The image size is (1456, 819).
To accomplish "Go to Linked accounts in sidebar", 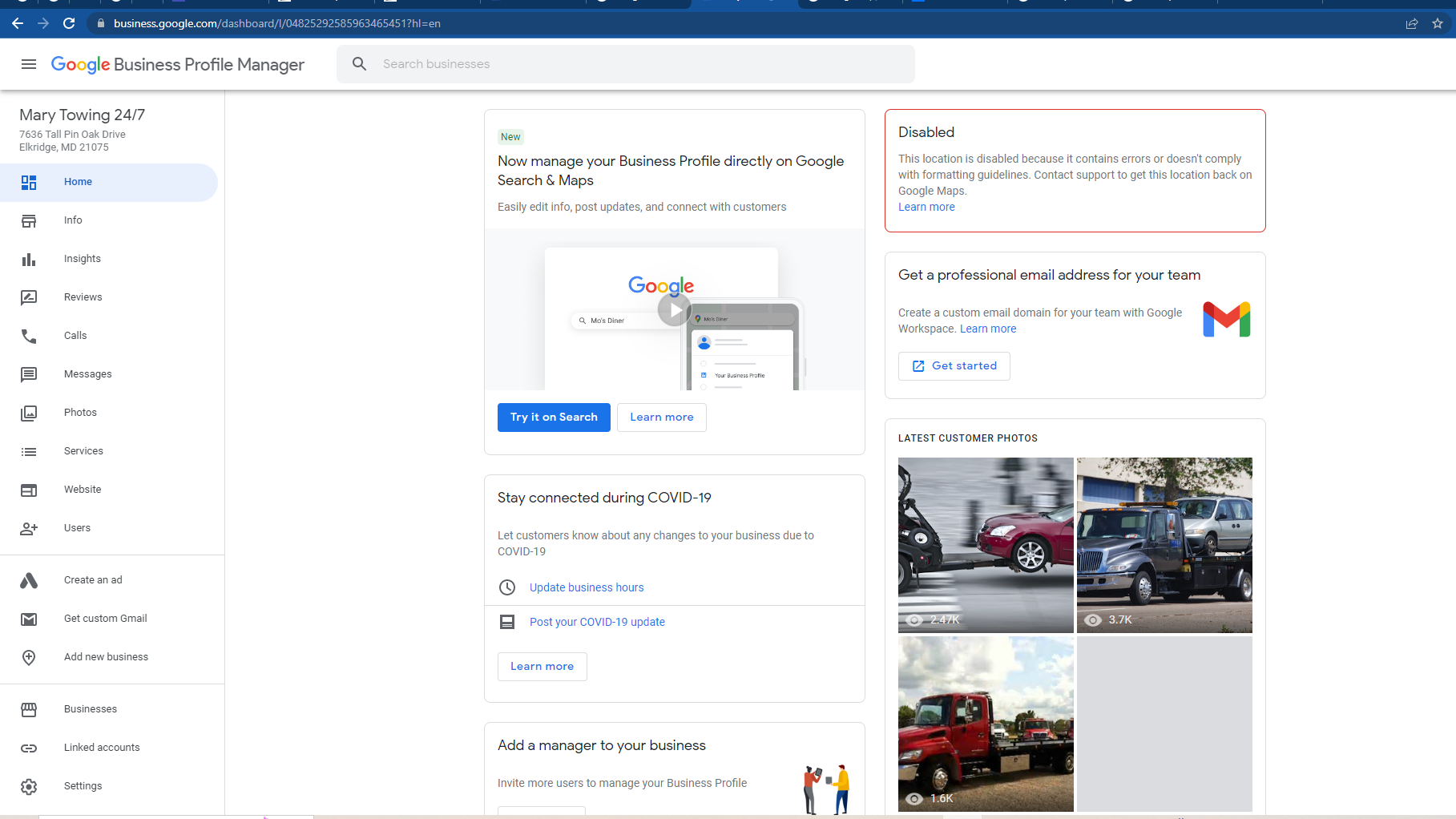I will [x=109, y=748].
